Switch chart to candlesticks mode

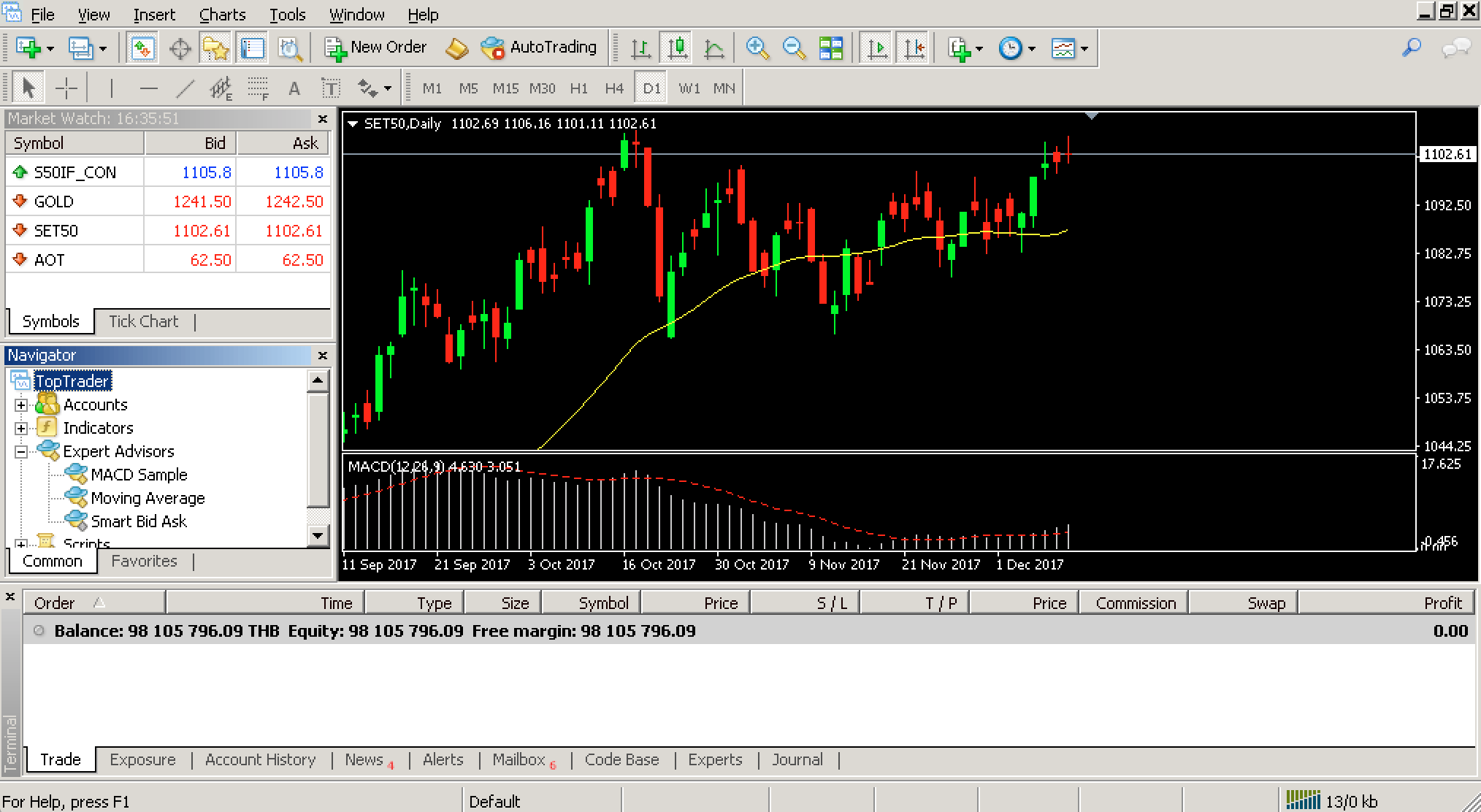tap(677, 48)
